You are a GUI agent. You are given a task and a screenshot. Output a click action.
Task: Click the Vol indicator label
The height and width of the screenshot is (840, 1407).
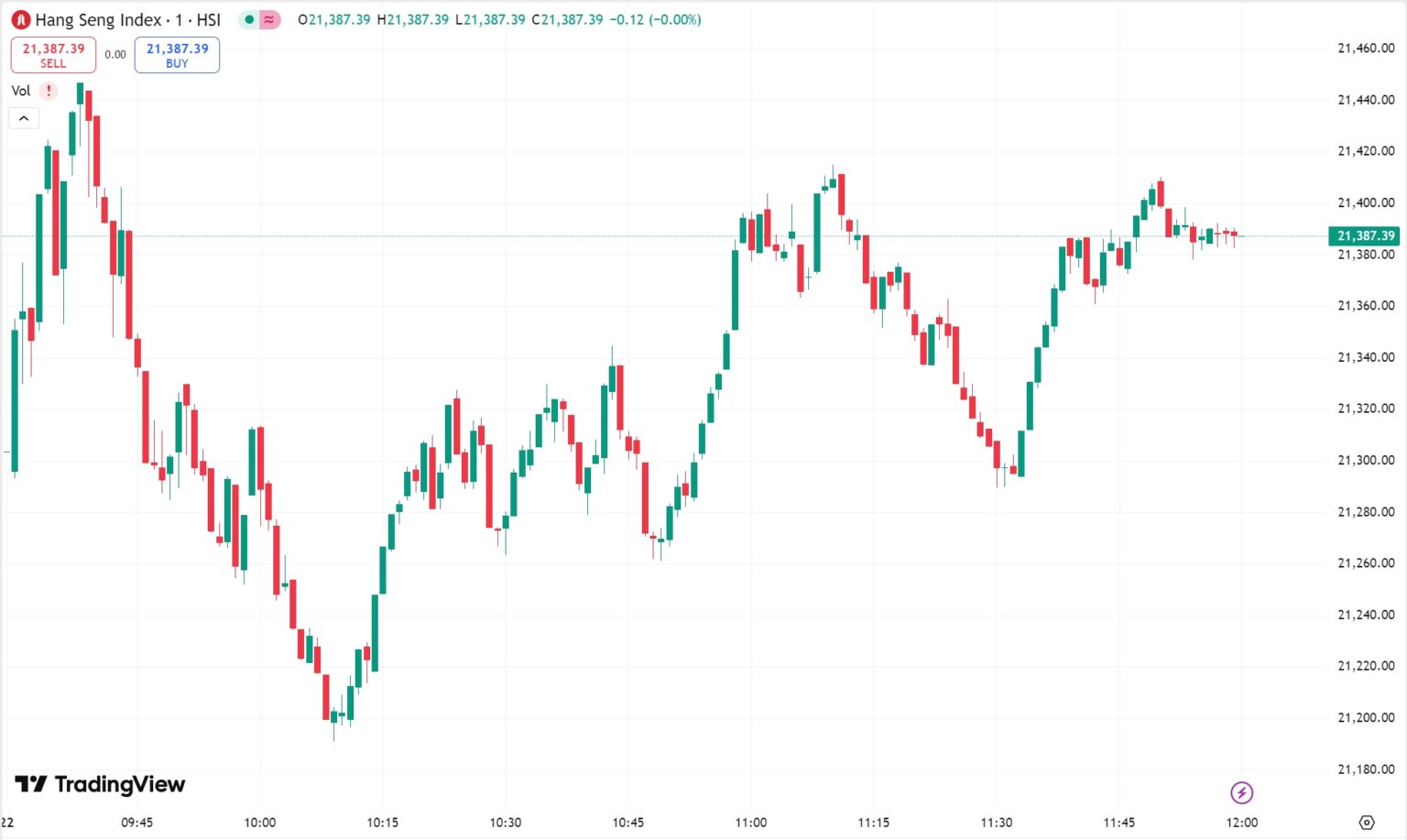[21, 91]
